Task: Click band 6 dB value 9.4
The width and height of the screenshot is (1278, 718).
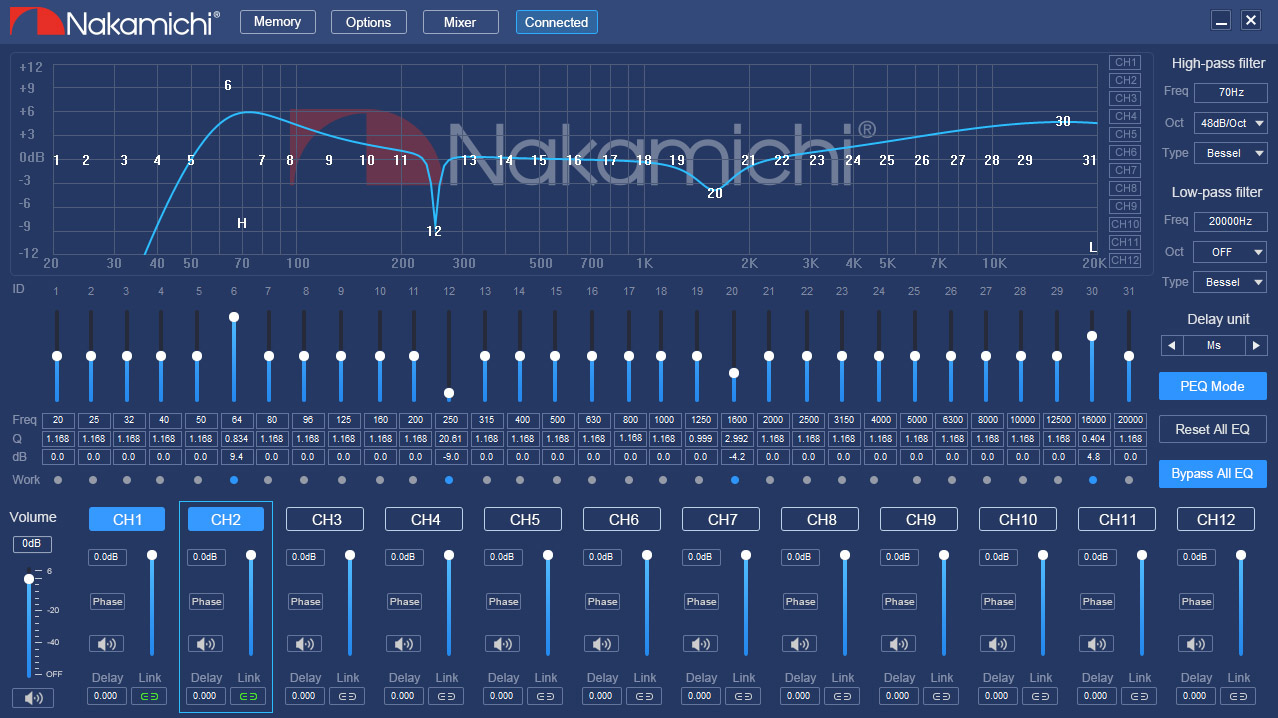Action: coord(234,457)
